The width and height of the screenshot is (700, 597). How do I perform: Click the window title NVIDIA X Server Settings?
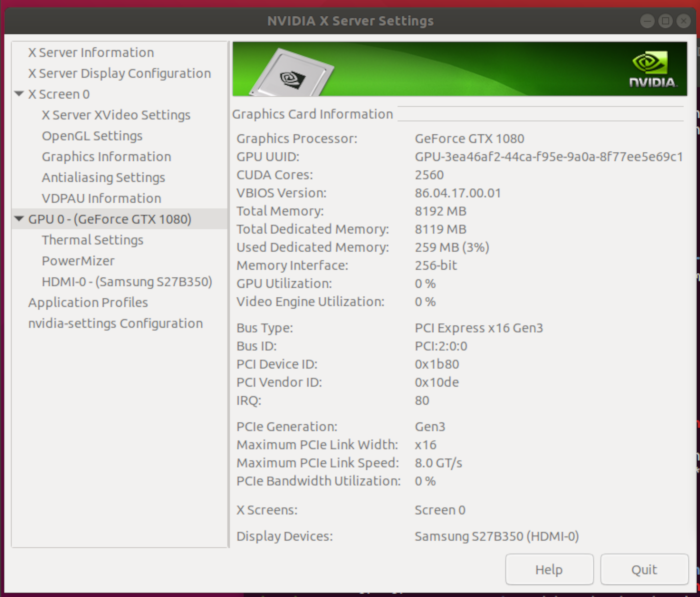(350, 21)
